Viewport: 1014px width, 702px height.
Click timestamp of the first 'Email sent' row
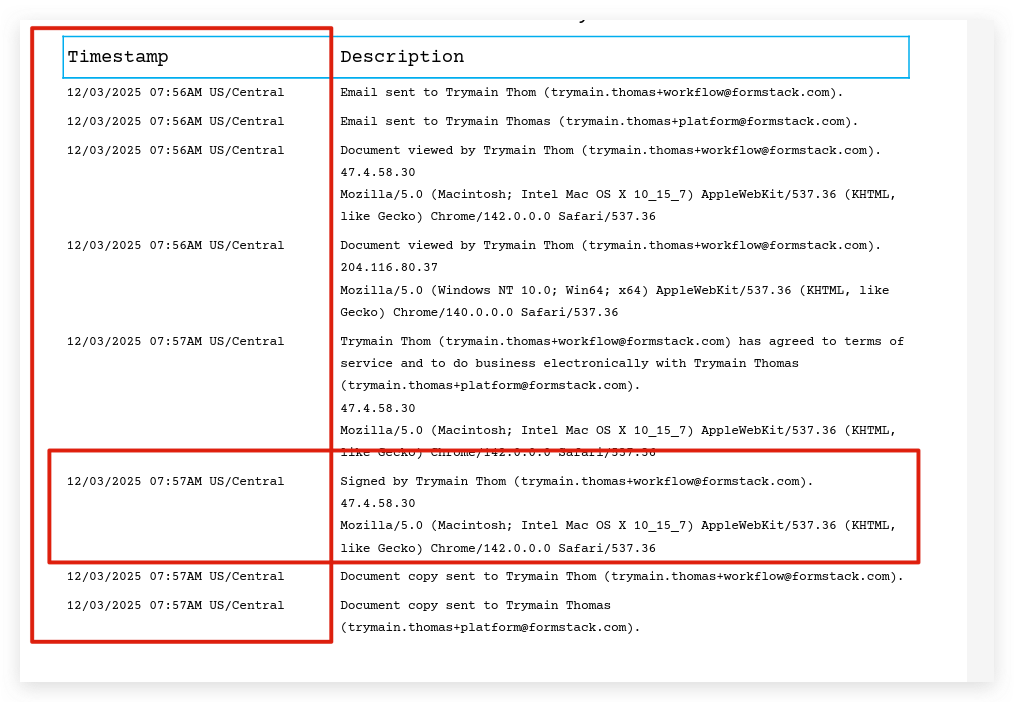click(x=175, y=93)
